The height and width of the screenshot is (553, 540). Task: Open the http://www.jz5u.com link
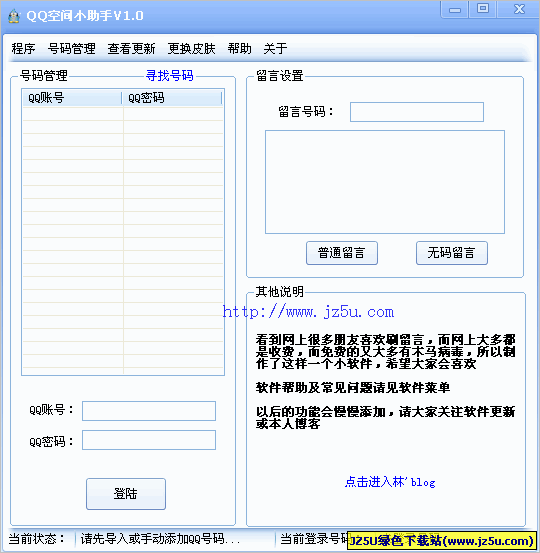(308, 312)
